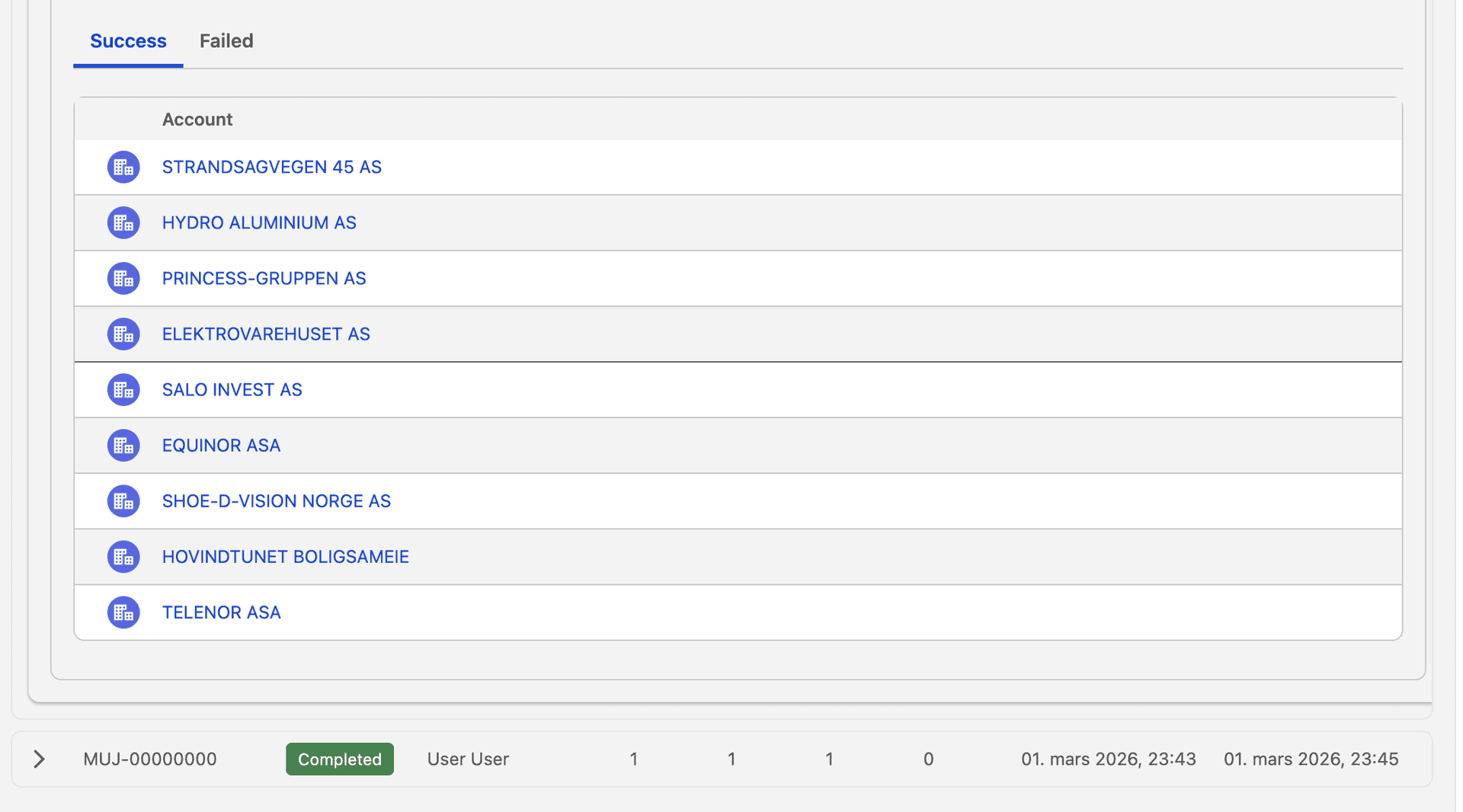This screenshot has width=1463, height=812.
Task: Click the Account column header
Action: (x=197, y=119)
